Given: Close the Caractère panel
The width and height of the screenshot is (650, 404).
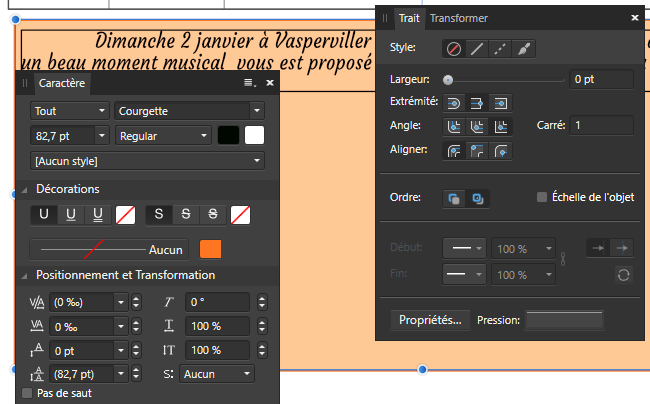Looking at the screenshot, I should (270, 83).
